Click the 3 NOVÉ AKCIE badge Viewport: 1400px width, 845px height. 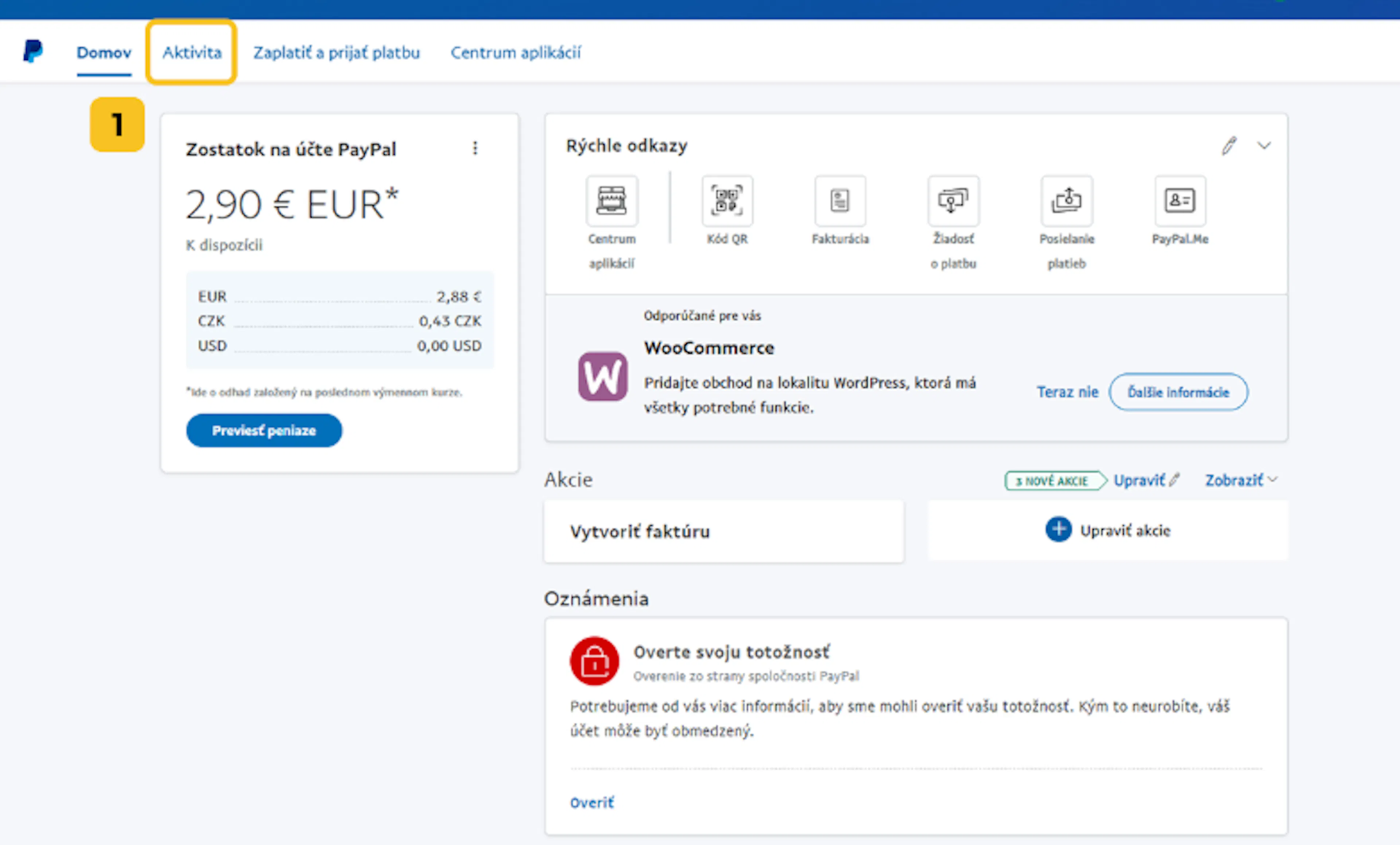[1055, 481]
